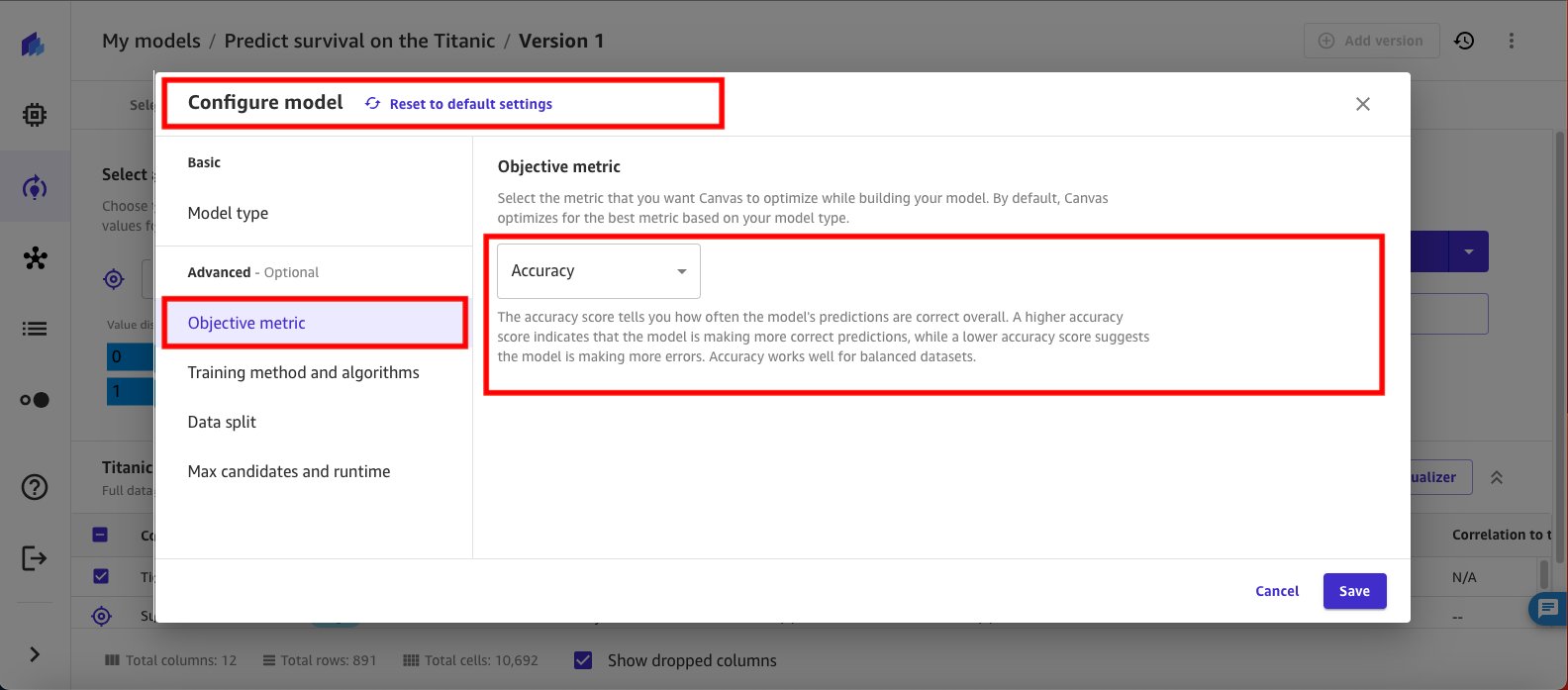Click Reset to default settings

(x=458, y=104)
